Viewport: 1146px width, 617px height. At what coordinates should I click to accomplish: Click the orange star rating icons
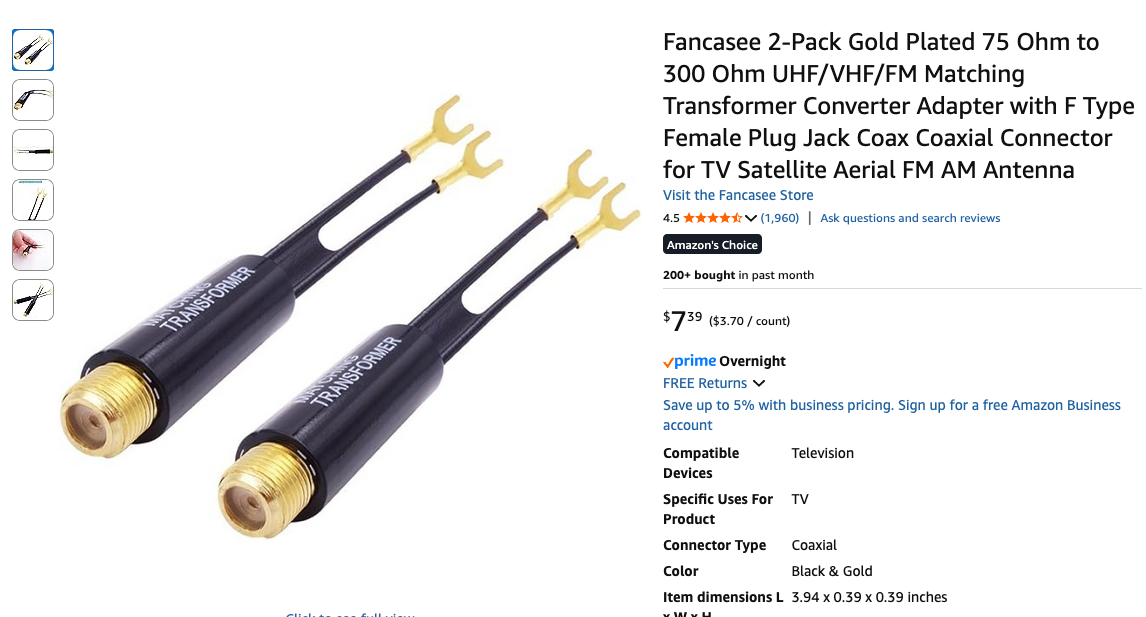[x=713, y=218]
